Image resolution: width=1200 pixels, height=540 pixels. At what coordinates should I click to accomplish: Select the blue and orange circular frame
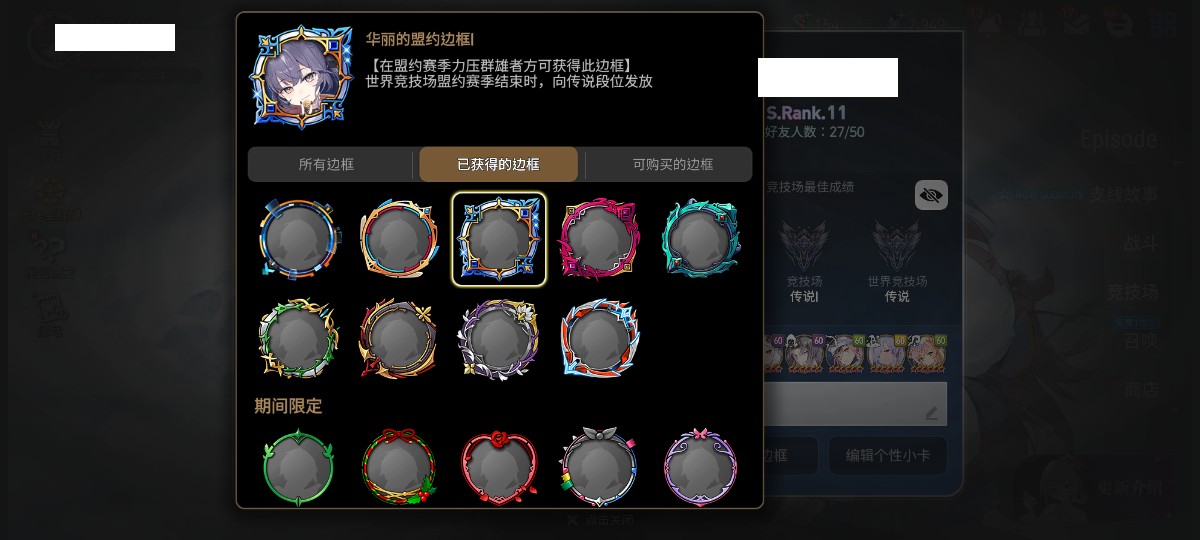297,238
